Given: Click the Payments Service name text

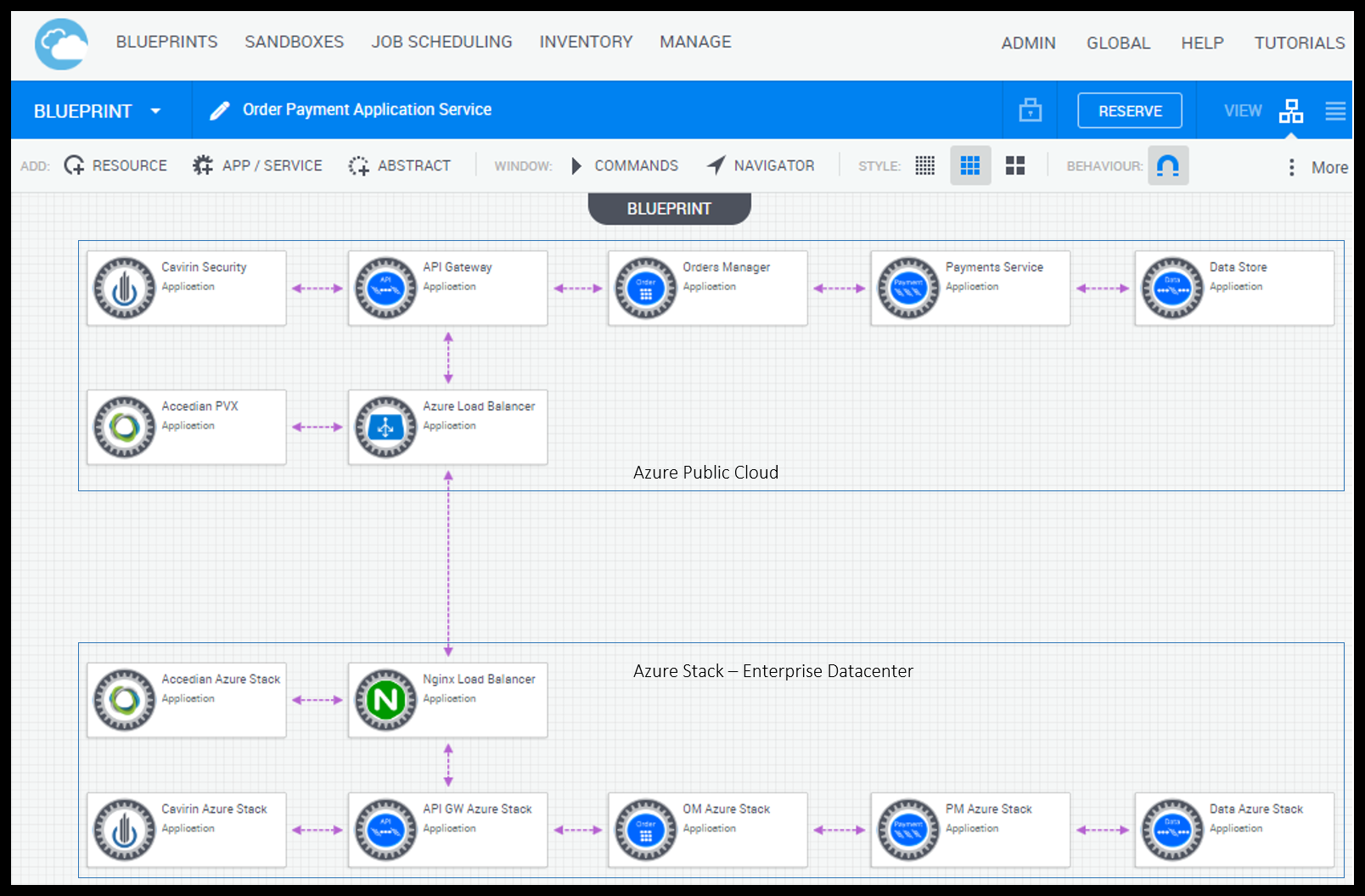Looking at the screenshot, I should (994, 267).
